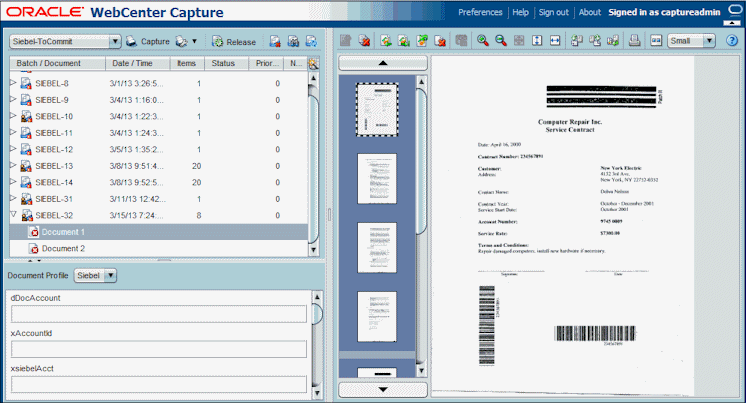Select the SIEBEL-31 batch row
This screenshot has width=746, height=403.
pyautogui.click(x=158, y=199)
